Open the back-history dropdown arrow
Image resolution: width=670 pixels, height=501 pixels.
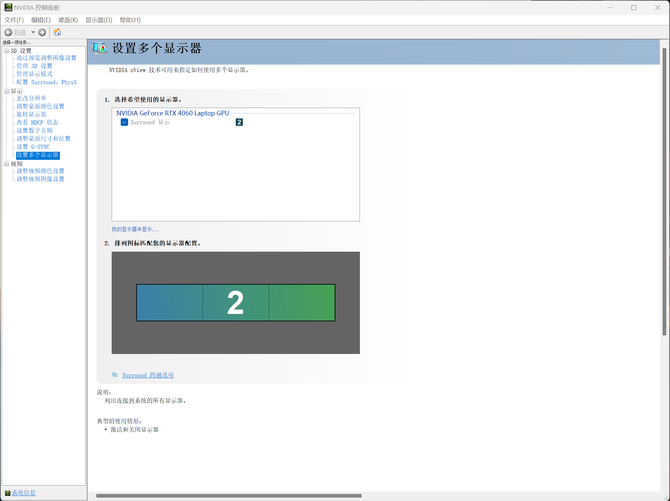coord(33,32)
